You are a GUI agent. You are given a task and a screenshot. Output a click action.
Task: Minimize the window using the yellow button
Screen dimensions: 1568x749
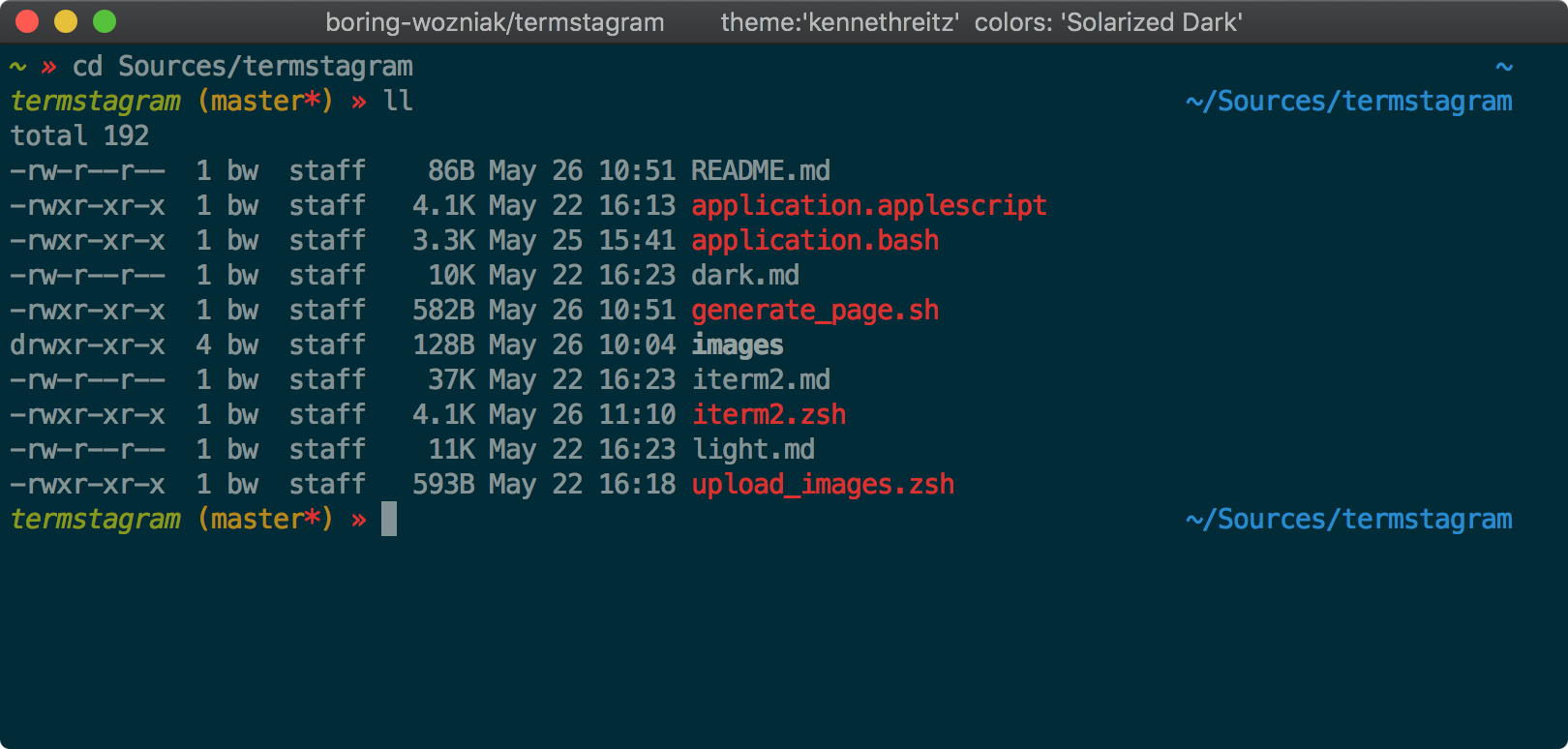(66, 21)
